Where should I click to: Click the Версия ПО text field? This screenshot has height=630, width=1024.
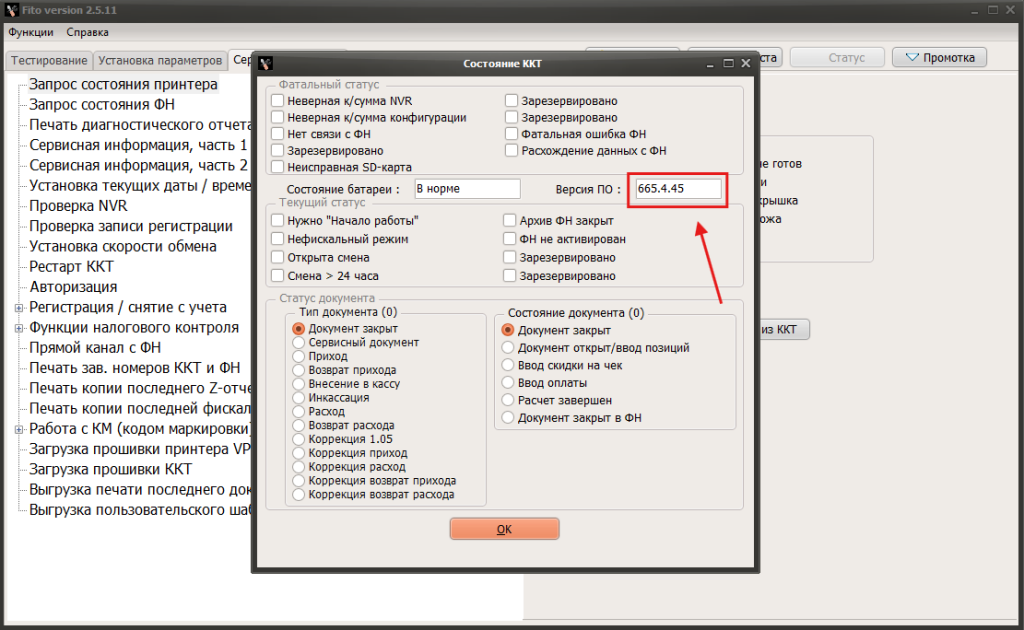tap(677, 189)
